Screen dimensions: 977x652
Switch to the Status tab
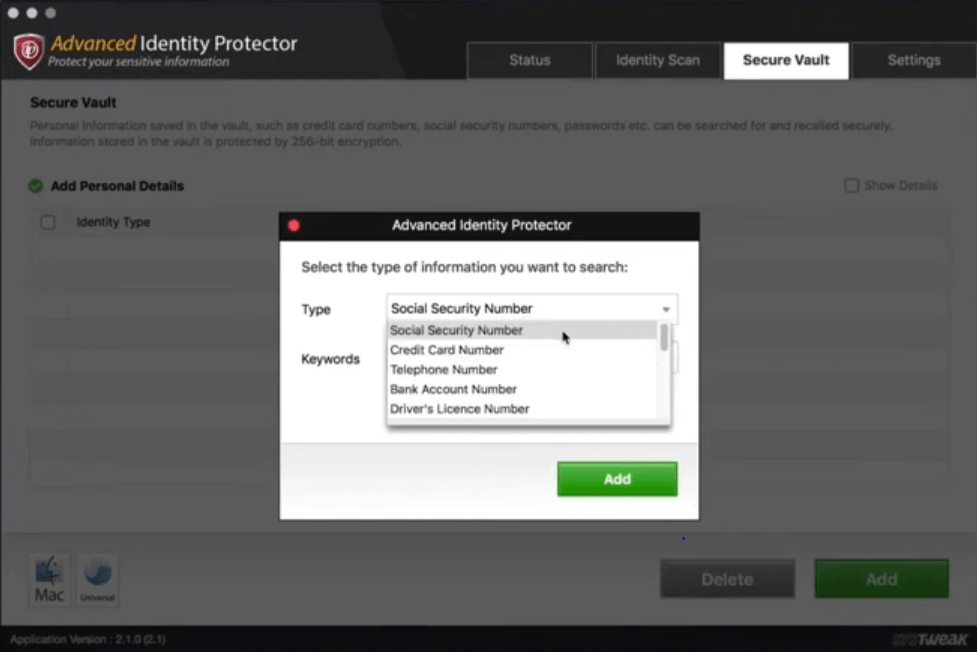click(x=530, y=60)
